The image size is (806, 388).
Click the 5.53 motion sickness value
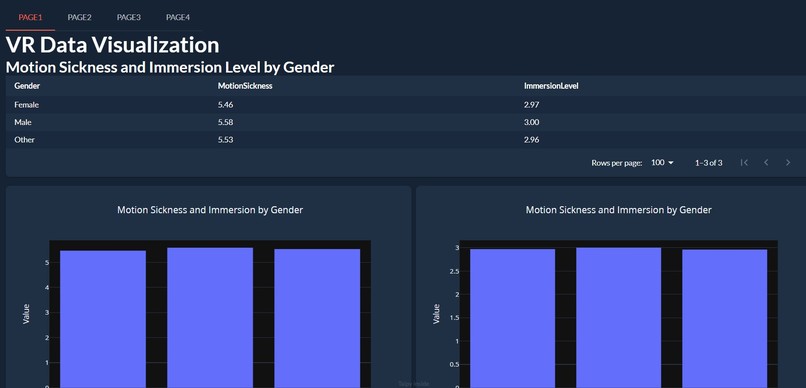click(225, 140)
